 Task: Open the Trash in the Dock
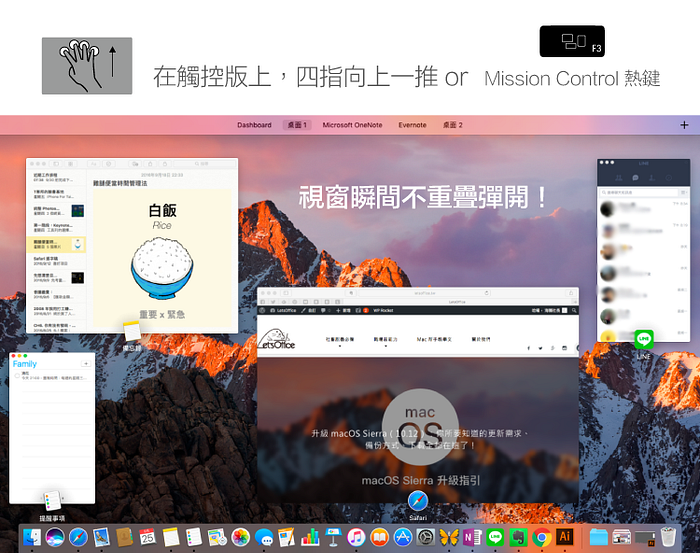pyautogui.click(x=668, y=538)
